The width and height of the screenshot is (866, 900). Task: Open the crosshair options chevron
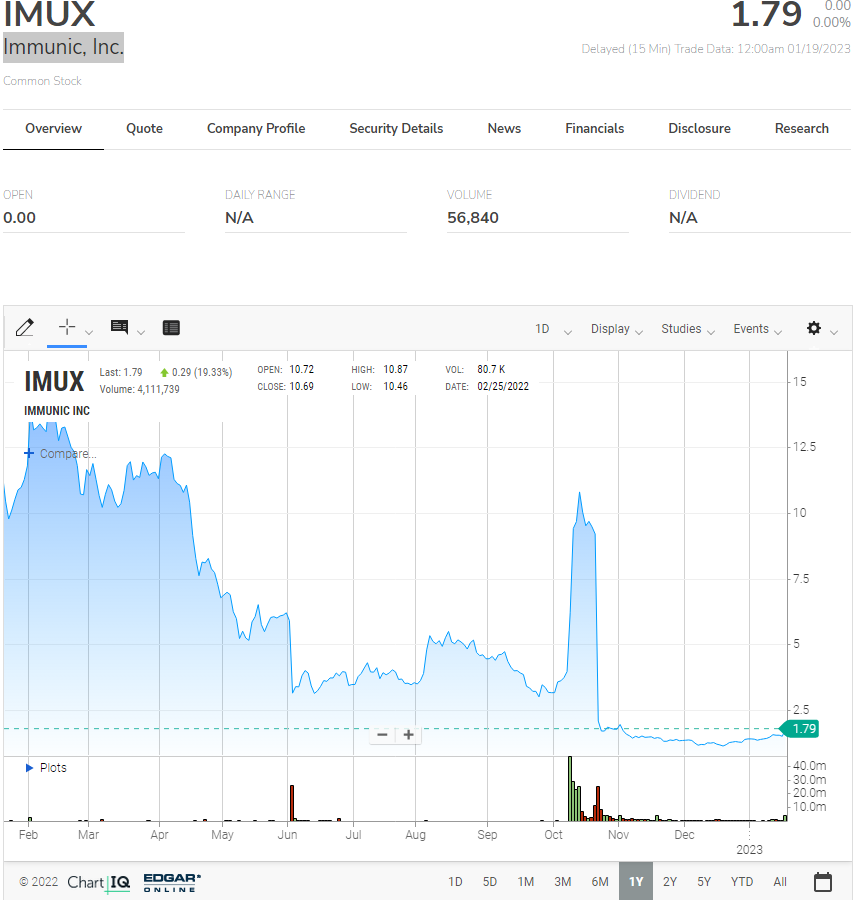[x=89, y=332]
